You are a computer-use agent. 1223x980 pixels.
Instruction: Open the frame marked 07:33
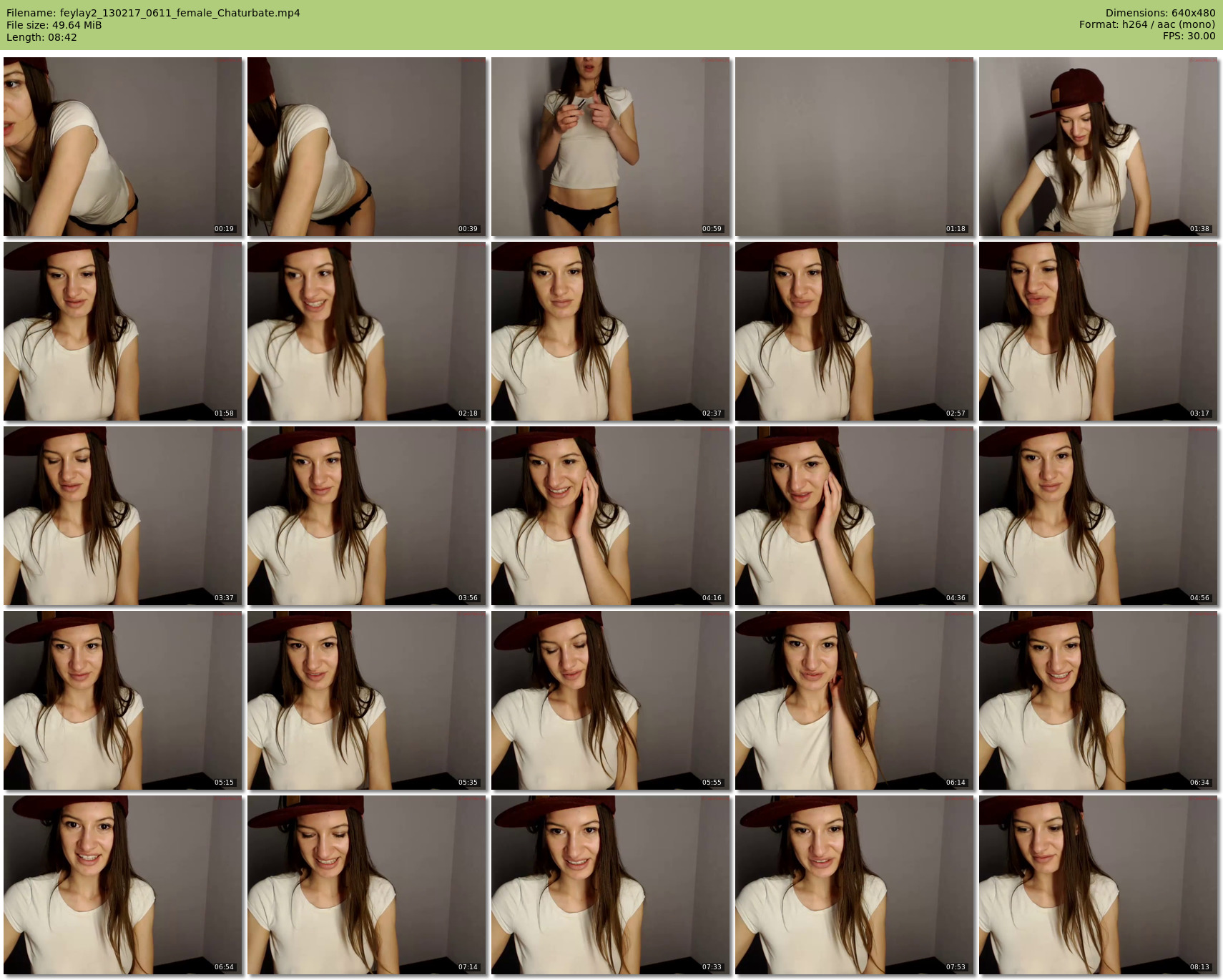[x=610, y=885]
